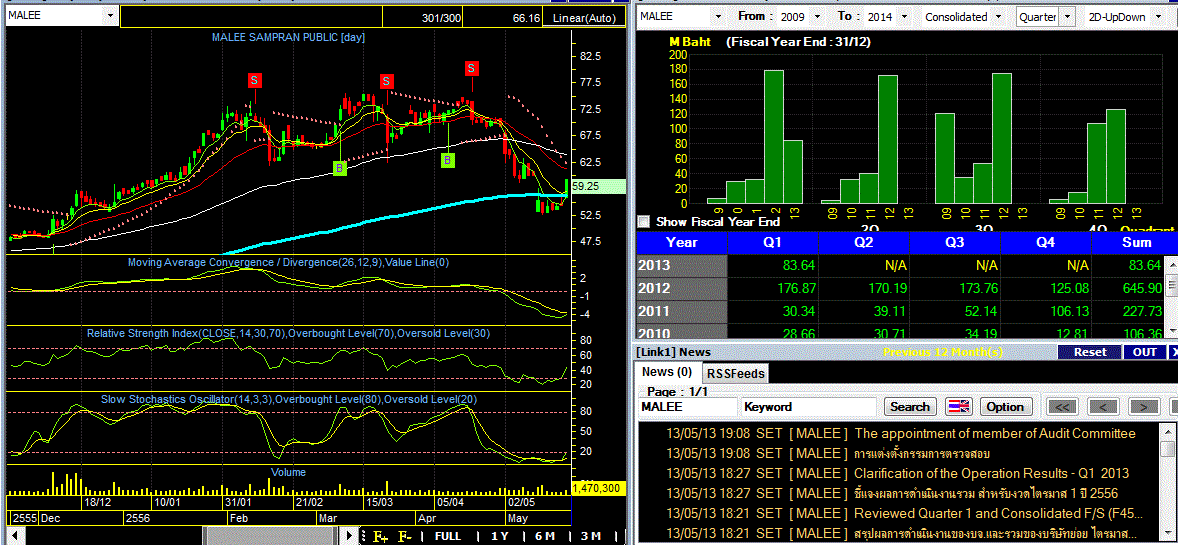The width and height of the screenshot is (1178, 548).
Task: Click the 59.25 current price label
Action: (x=598, y=186)
